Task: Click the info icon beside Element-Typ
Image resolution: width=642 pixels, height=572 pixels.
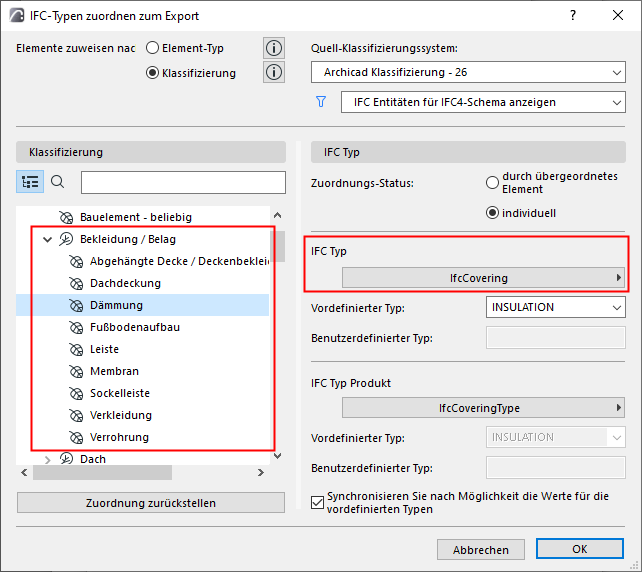Action: tap(274, 48)
